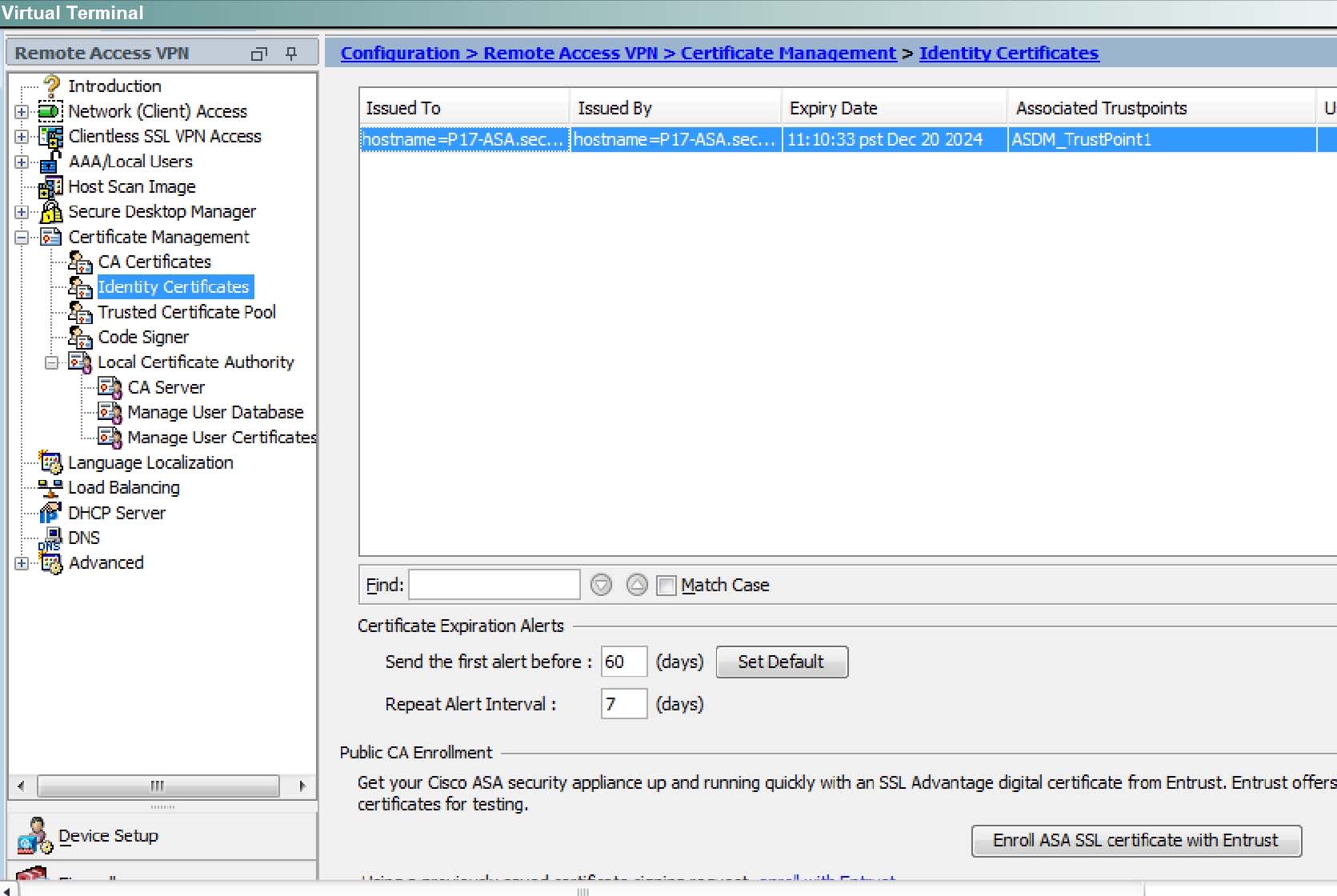The height and width of the screenshot is (896, 1337).
Task: Click the Introduction question mark icon
Action: tap(52, 85)
